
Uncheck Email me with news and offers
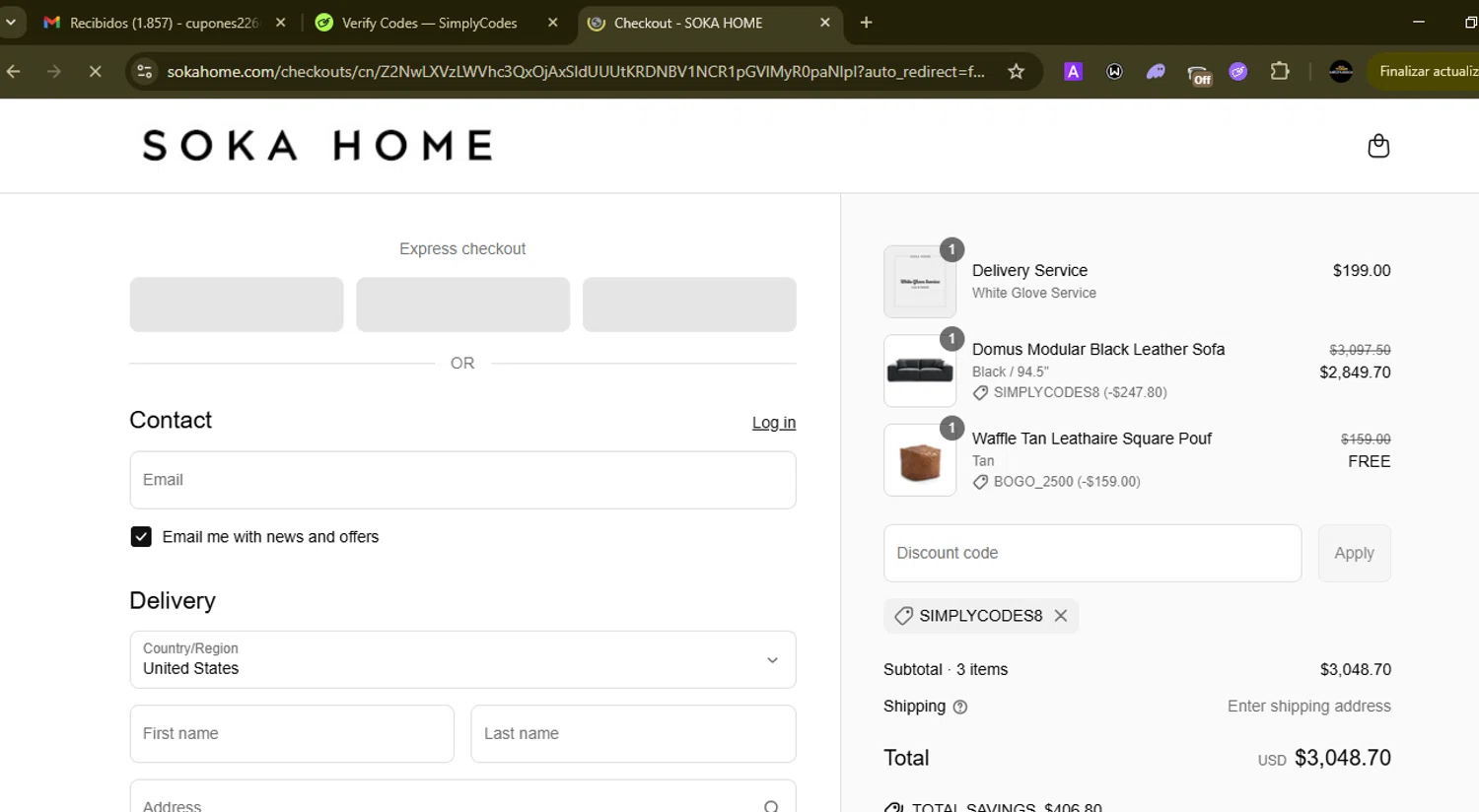[x=141, y=536]
